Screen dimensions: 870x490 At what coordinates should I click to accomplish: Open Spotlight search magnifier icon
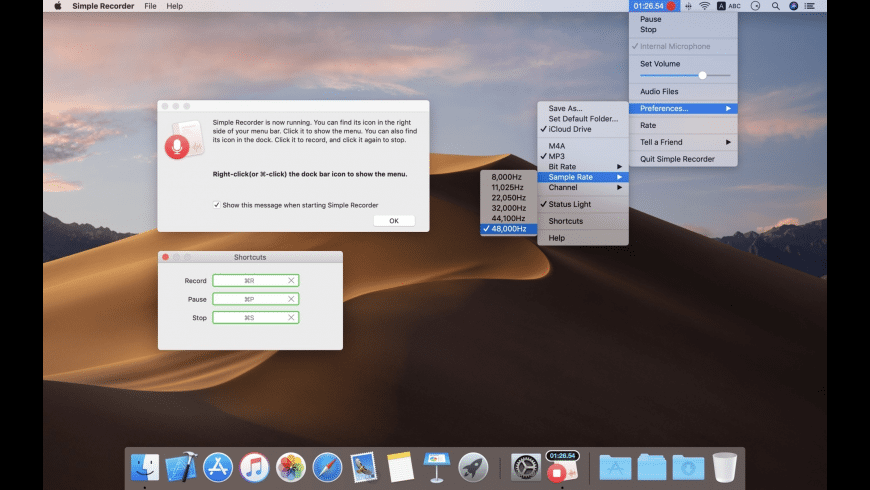pyautogui.click(x=776, y=6)
